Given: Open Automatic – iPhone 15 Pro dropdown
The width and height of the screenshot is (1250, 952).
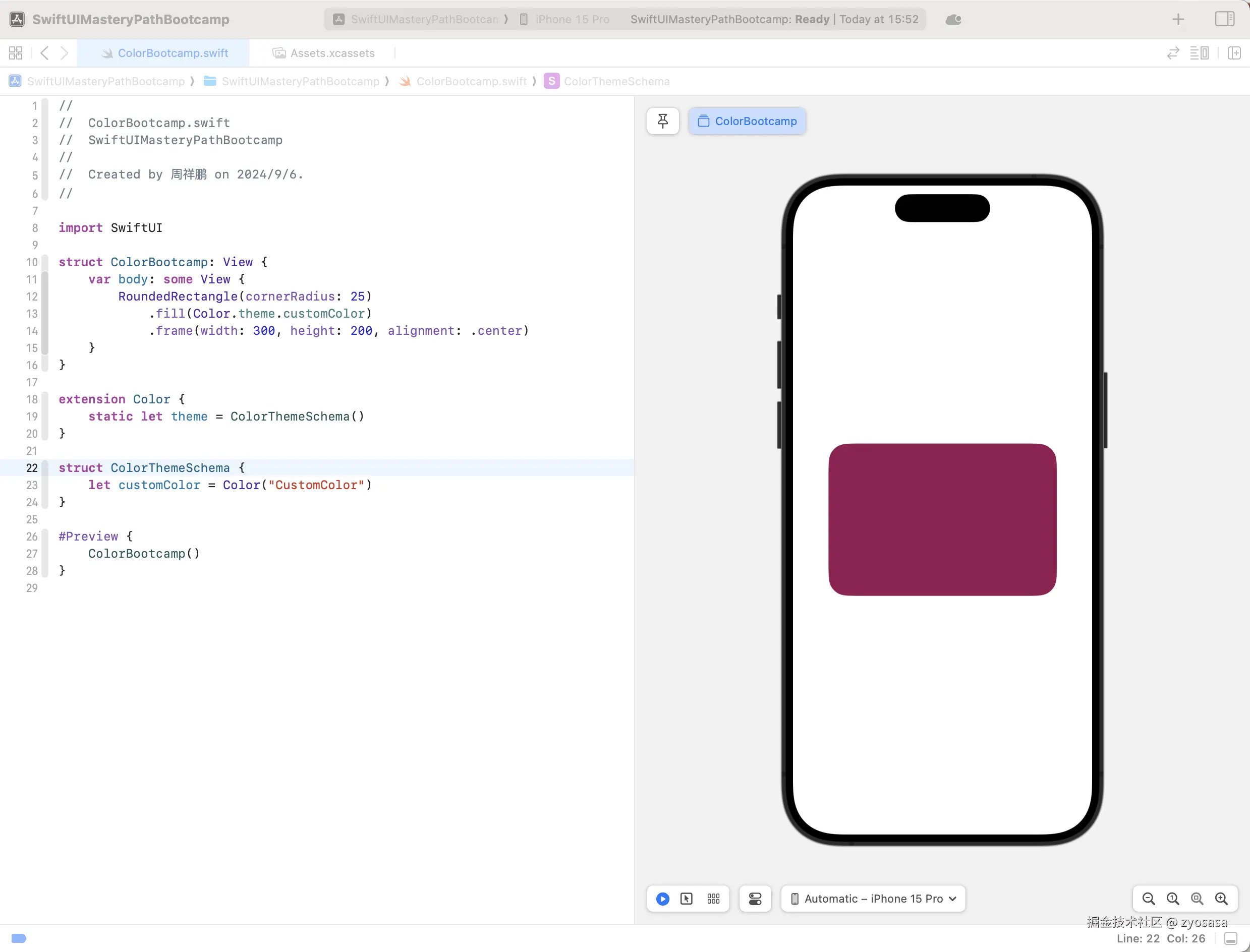Looking at the screenshot, I should 873,899.
